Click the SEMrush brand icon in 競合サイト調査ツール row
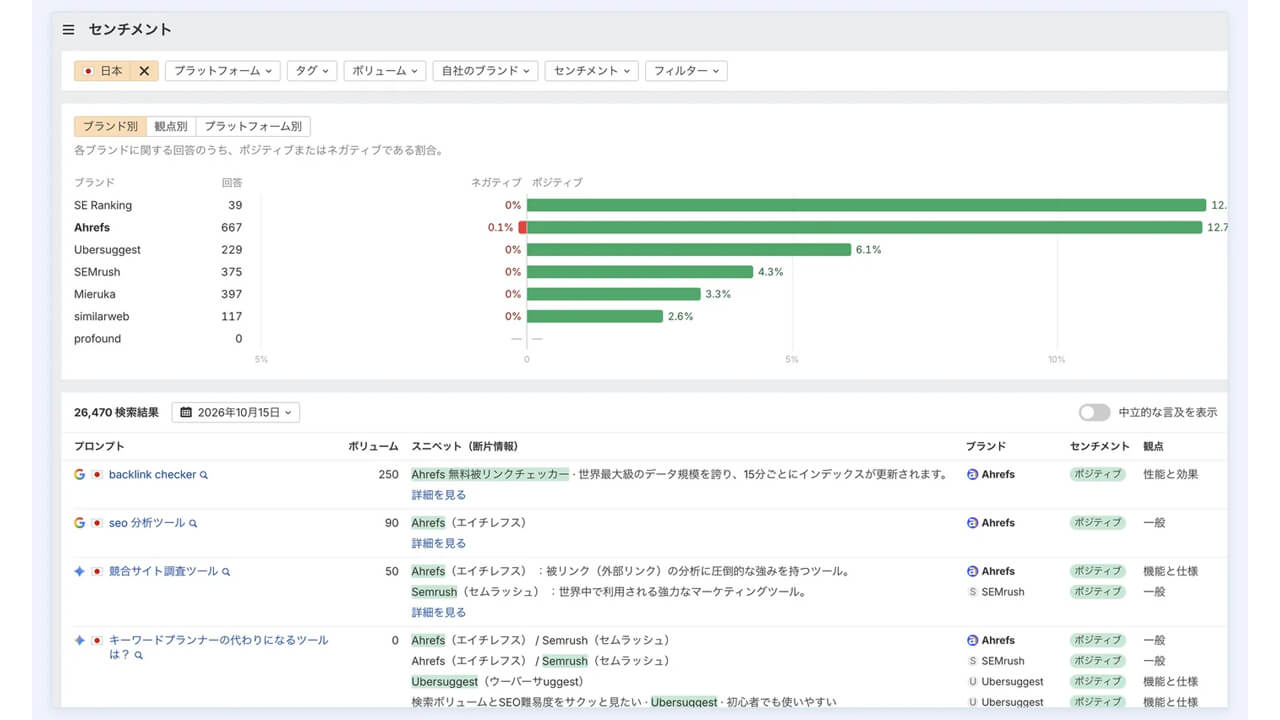The height and width of the screenshot is (720, 1280). pyautogui.click(x=972, y=592)
